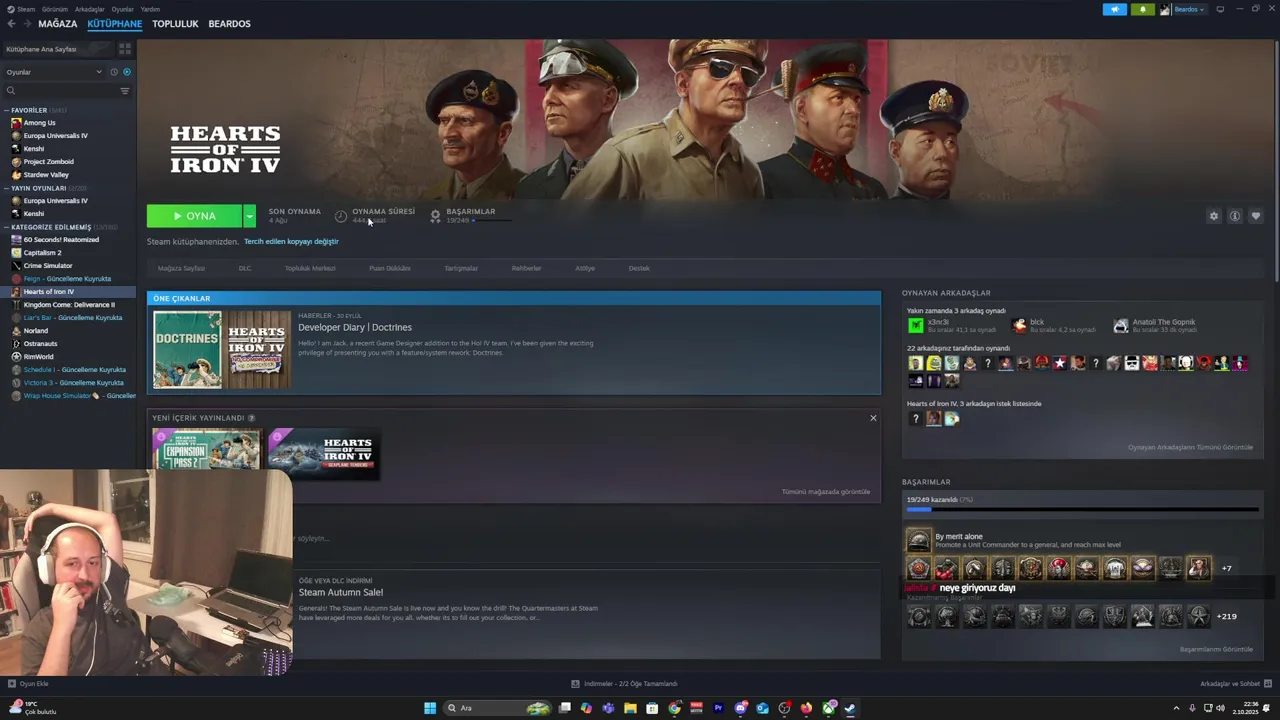Open advanced filter options icon
This screenshot has height=720, width=1280.
point(125,91)
